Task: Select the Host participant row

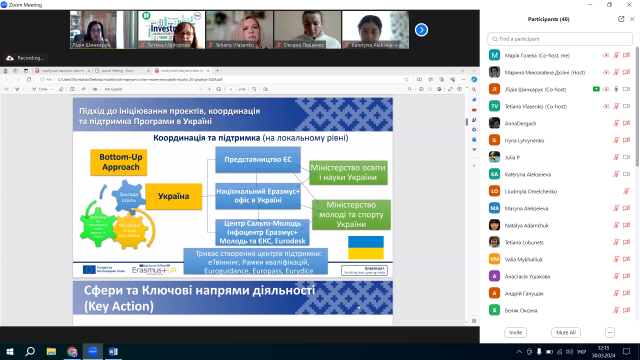Action: (560, 72)
